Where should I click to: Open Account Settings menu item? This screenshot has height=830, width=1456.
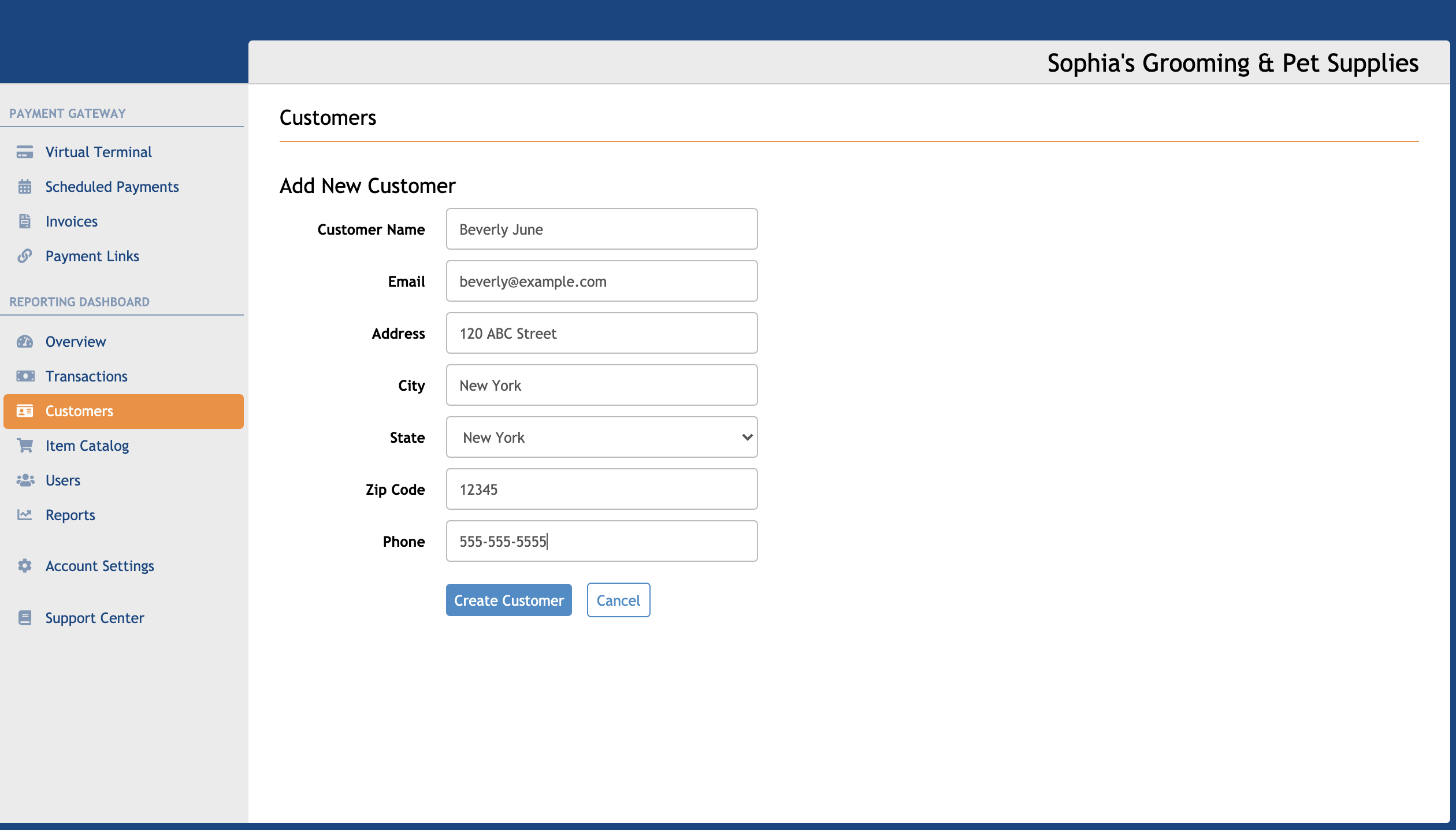click(100, 565)
